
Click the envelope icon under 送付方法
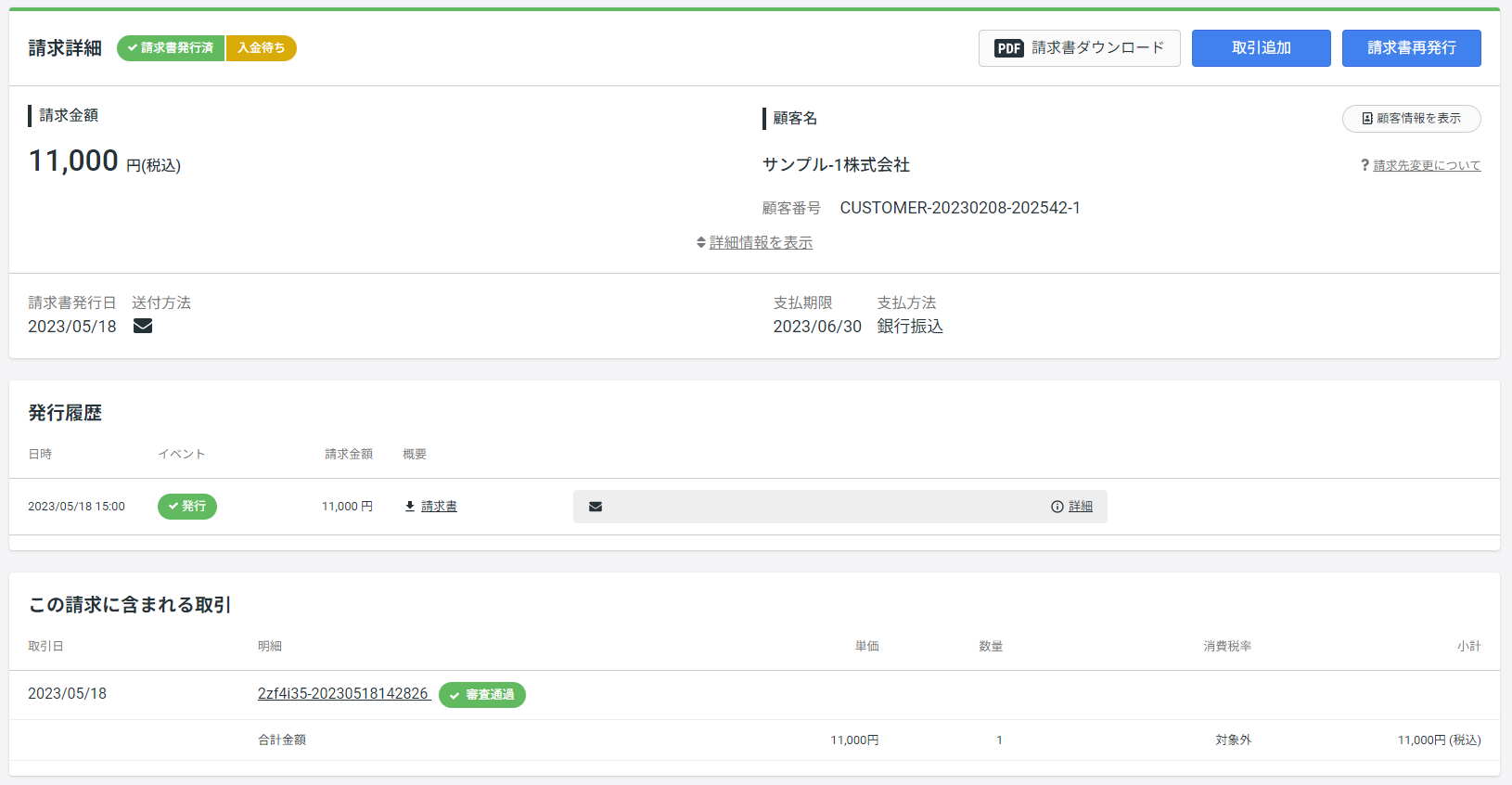(143, 326)
